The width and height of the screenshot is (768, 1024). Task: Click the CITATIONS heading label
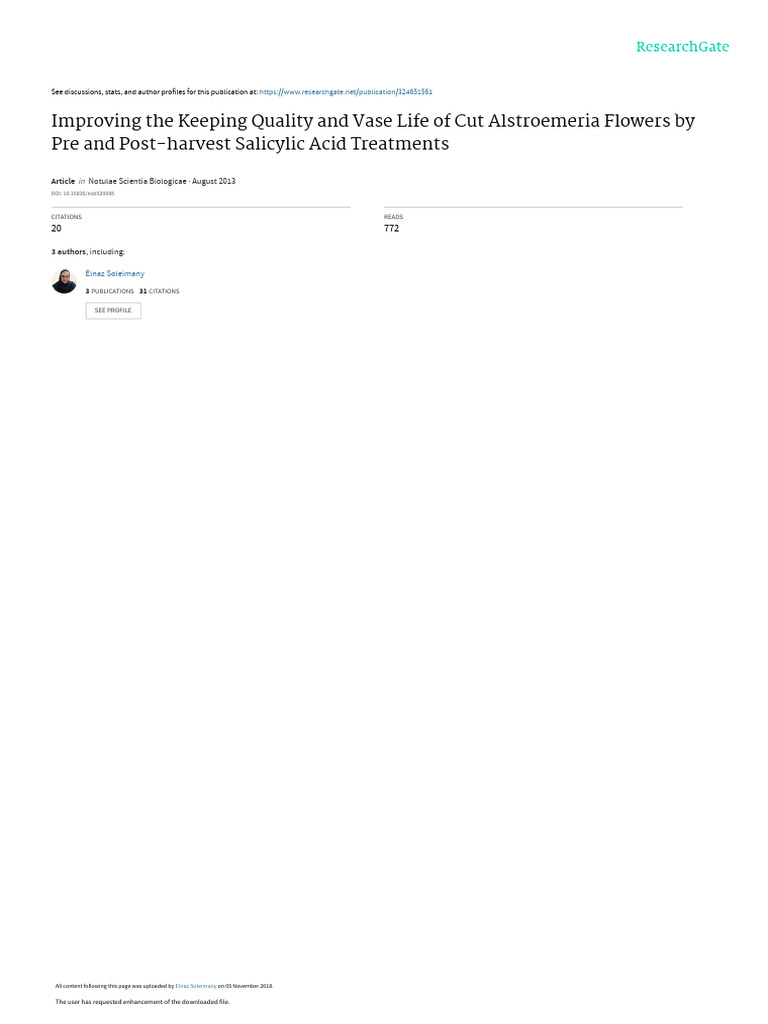click(x=67, y=217)
